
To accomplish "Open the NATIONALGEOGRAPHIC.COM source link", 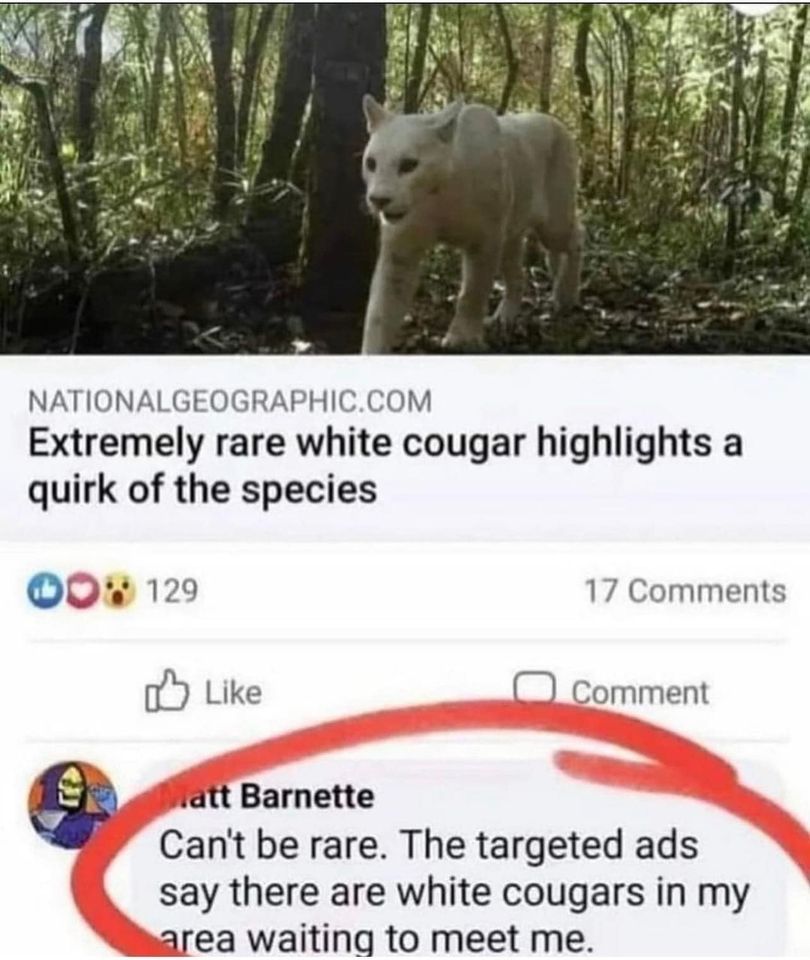I will (230, 401).
